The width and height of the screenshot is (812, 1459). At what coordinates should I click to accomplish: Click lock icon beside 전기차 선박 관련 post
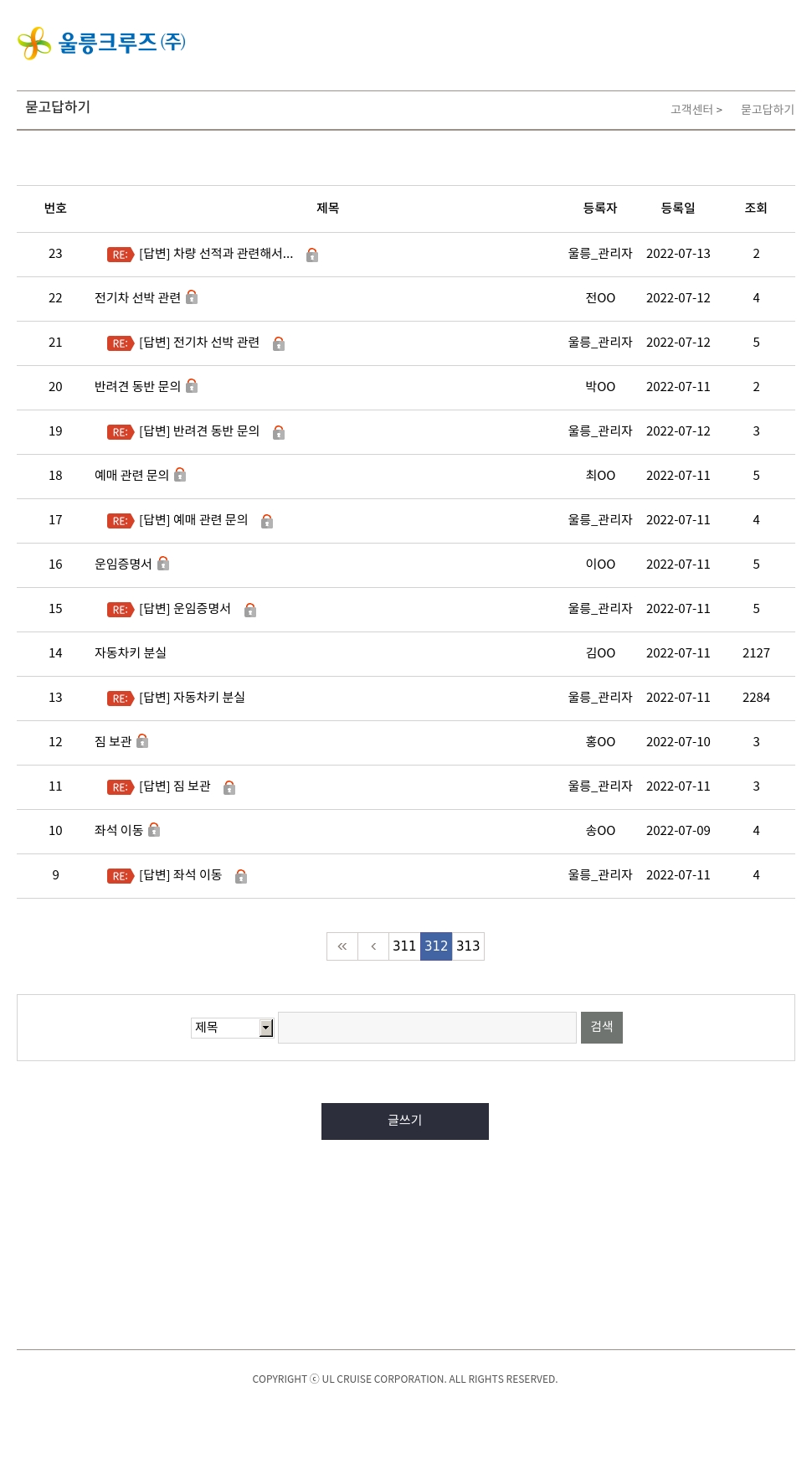point(192,297)
